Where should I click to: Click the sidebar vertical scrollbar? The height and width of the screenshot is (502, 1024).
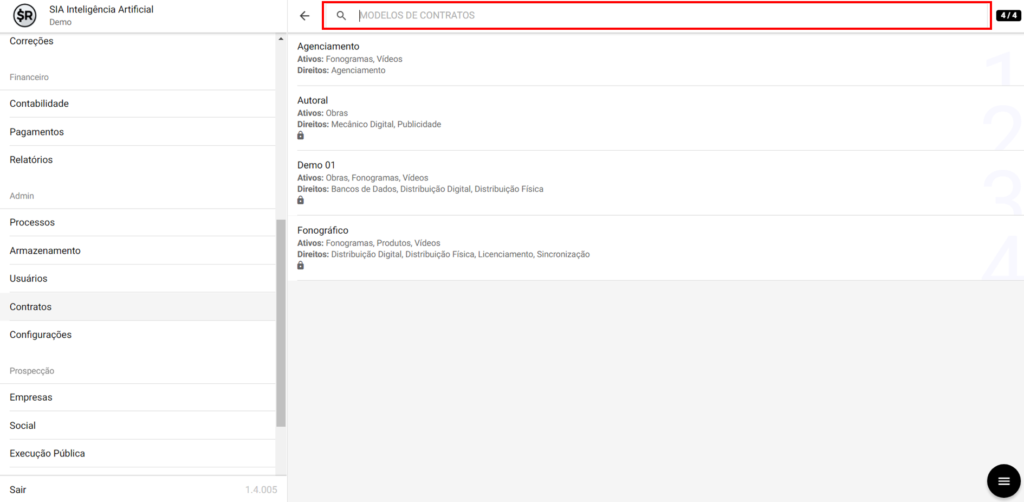pyautogui.click(x=281, y=320)
